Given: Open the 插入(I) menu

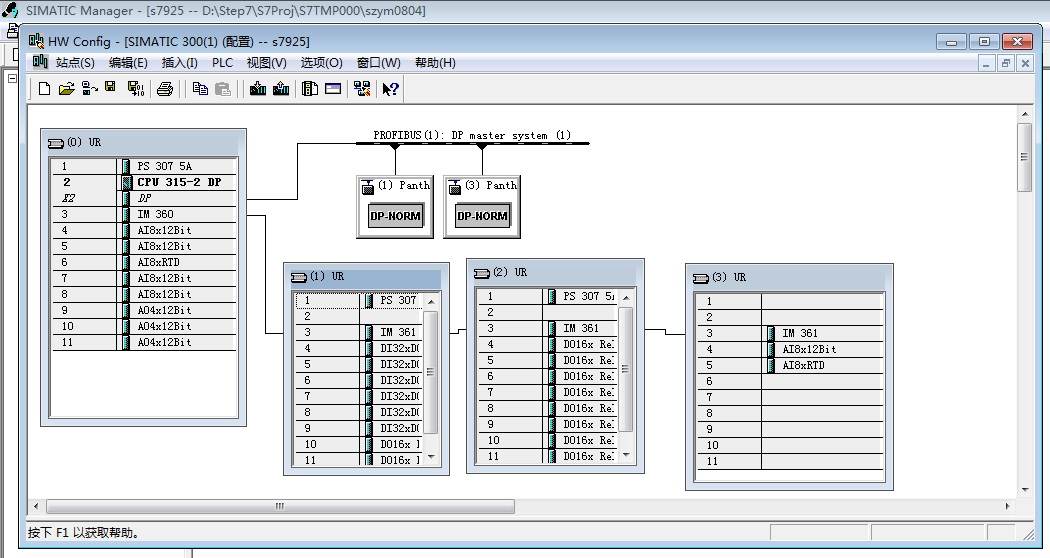Looking at the screenshot, I should click(179, 62).
